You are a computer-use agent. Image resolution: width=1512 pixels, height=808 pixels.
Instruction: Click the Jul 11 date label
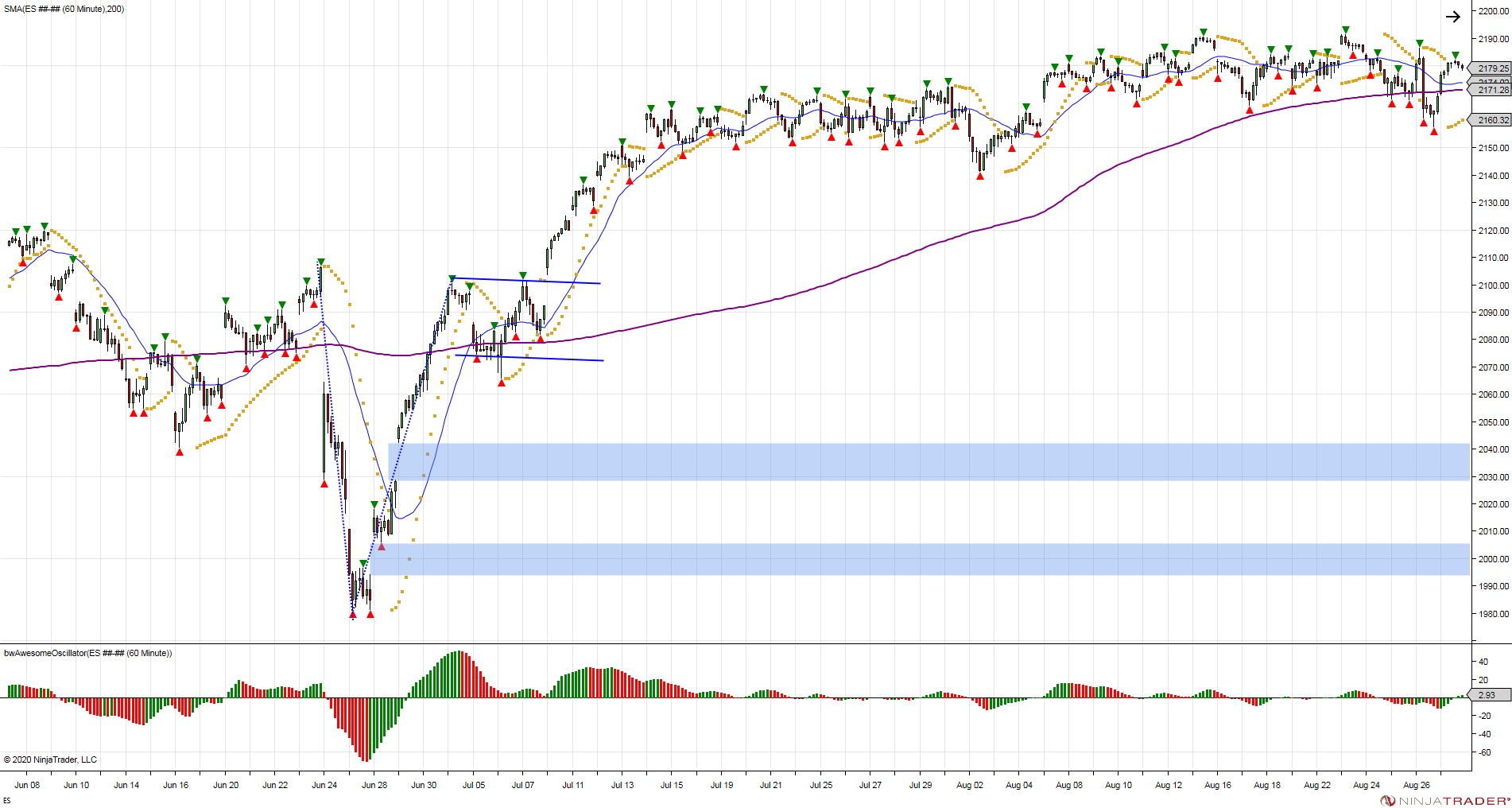[573, 785]
